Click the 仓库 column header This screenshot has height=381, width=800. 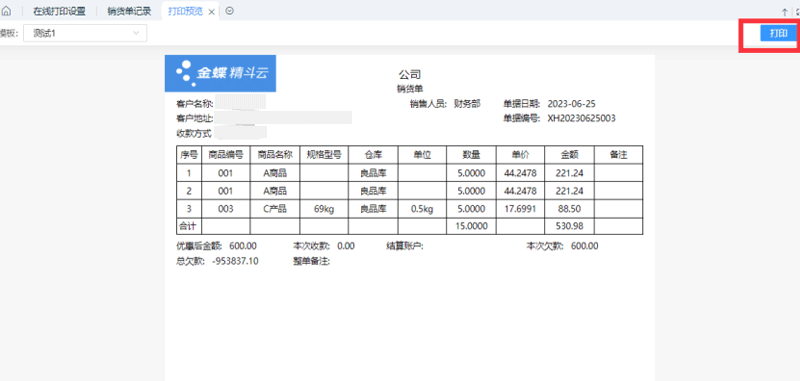[x=373, y=155]
